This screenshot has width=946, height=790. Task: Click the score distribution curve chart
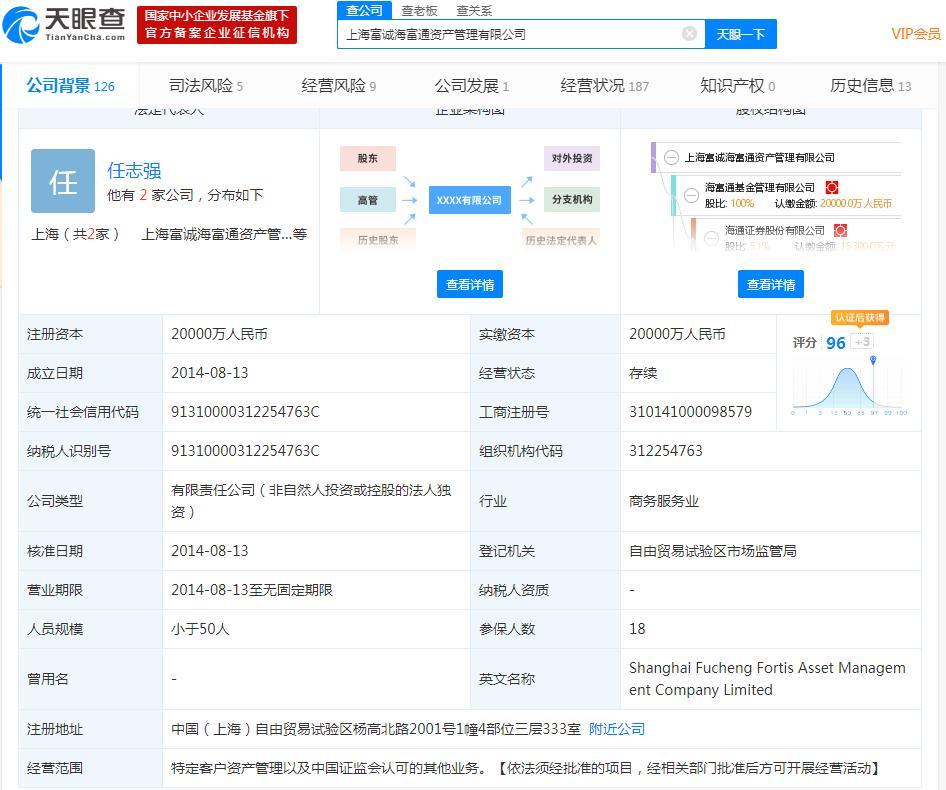click(x=849, y=387)
